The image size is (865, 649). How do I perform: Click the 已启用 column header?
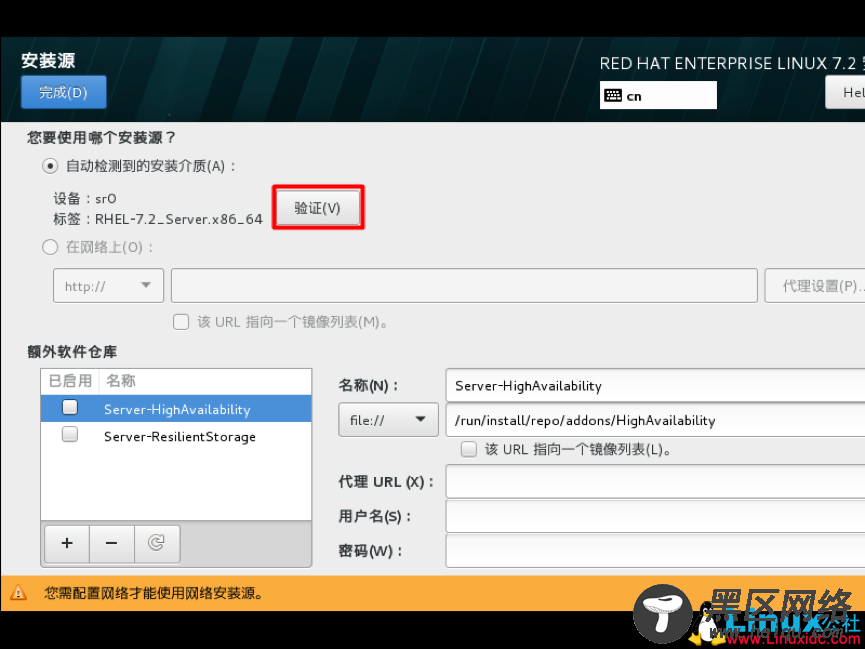point(70,381)
